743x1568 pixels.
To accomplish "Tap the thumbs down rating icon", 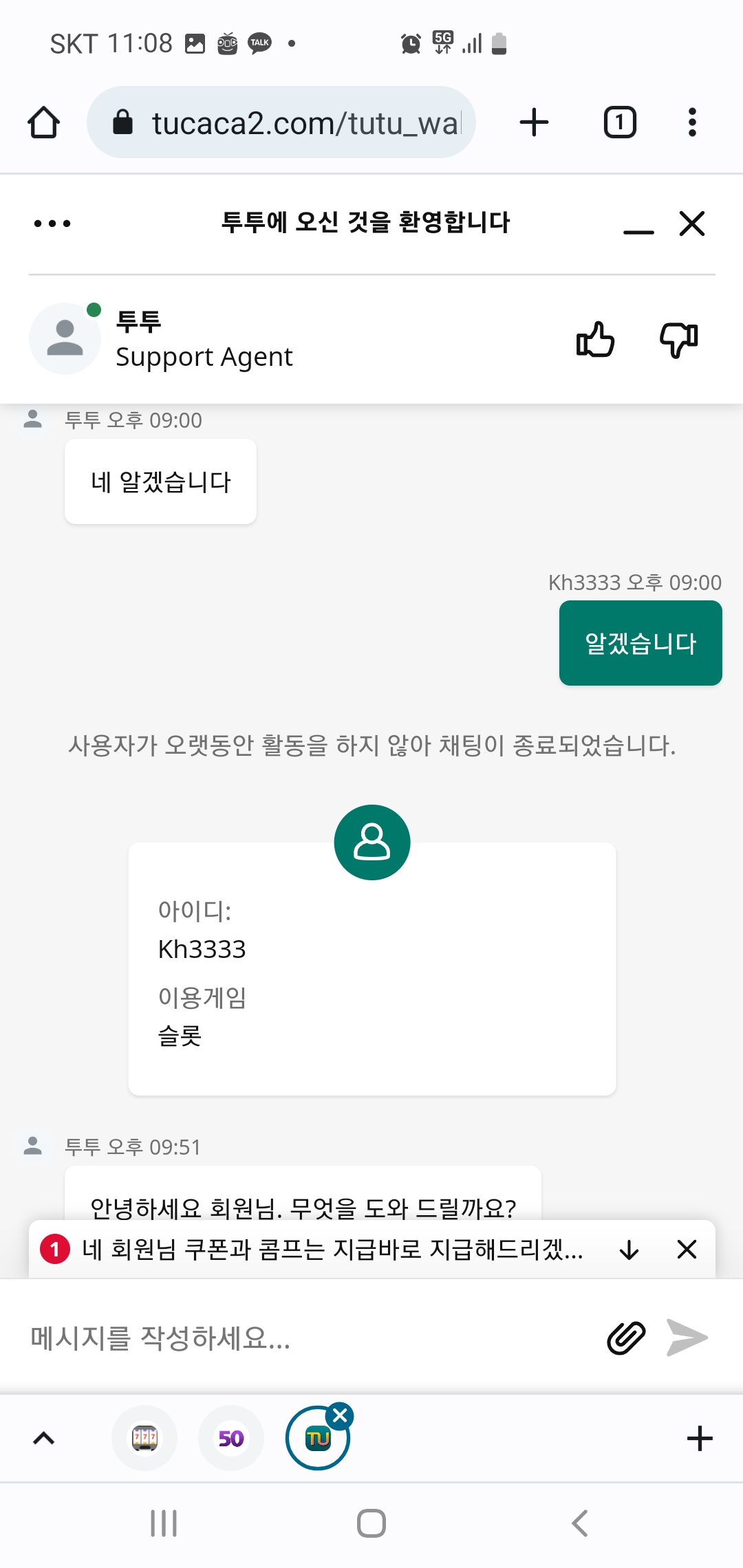I will coord(679,339).
